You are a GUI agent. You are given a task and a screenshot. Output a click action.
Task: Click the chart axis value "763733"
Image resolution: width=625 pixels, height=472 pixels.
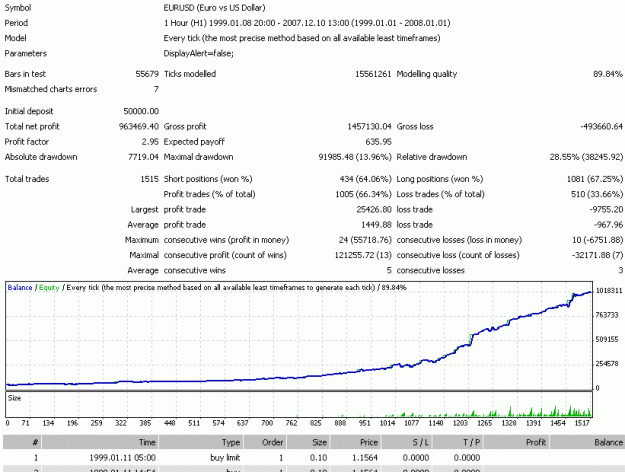(607, 315)
